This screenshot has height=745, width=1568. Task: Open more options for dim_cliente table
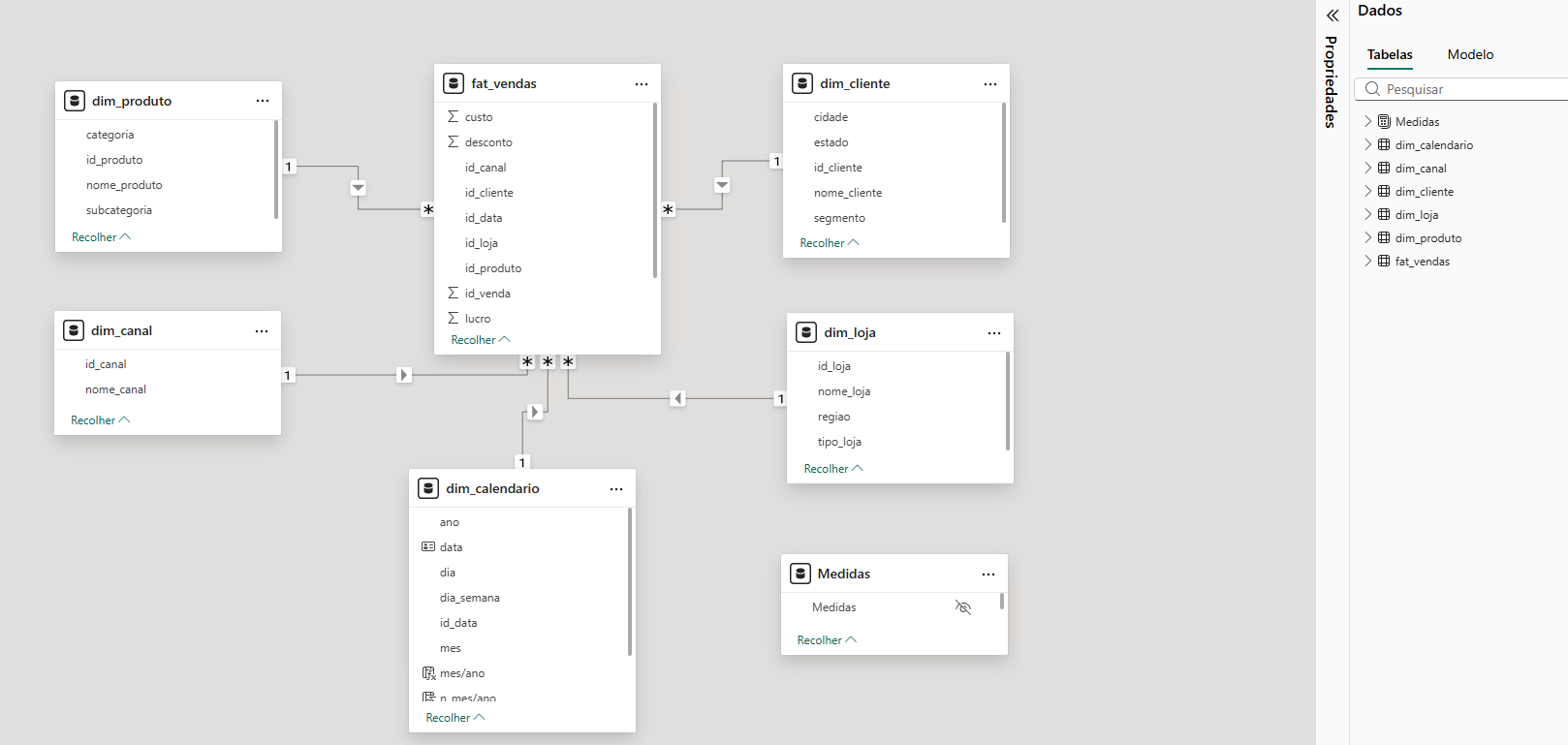click(990, 84)
